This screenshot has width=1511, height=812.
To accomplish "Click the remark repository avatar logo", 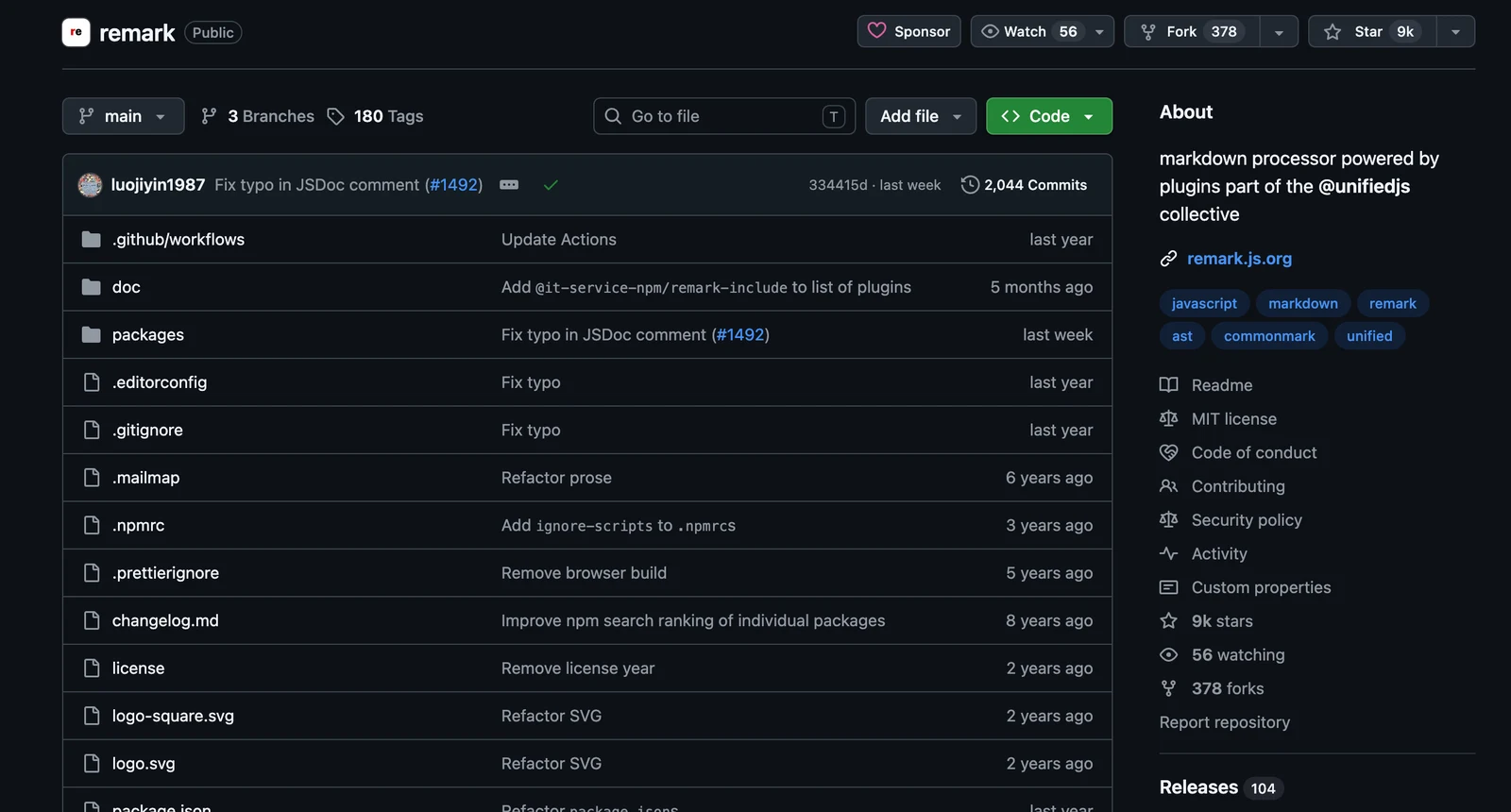I will [x=76, y=32].
